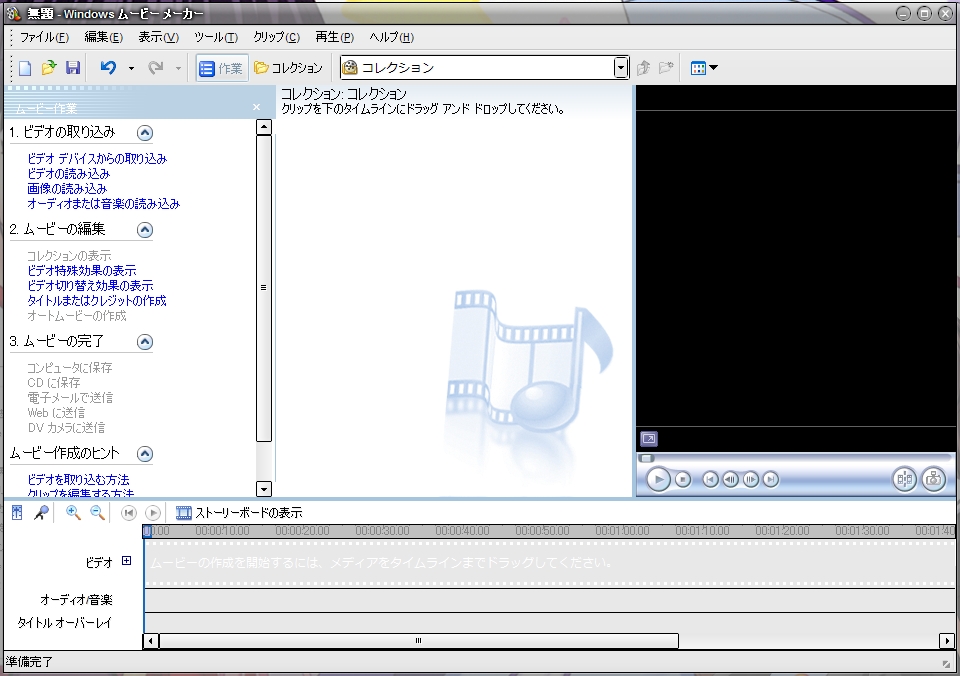960x676 pixels.
Task: Click 画像の読み込み link
Action: click(67, 189)
